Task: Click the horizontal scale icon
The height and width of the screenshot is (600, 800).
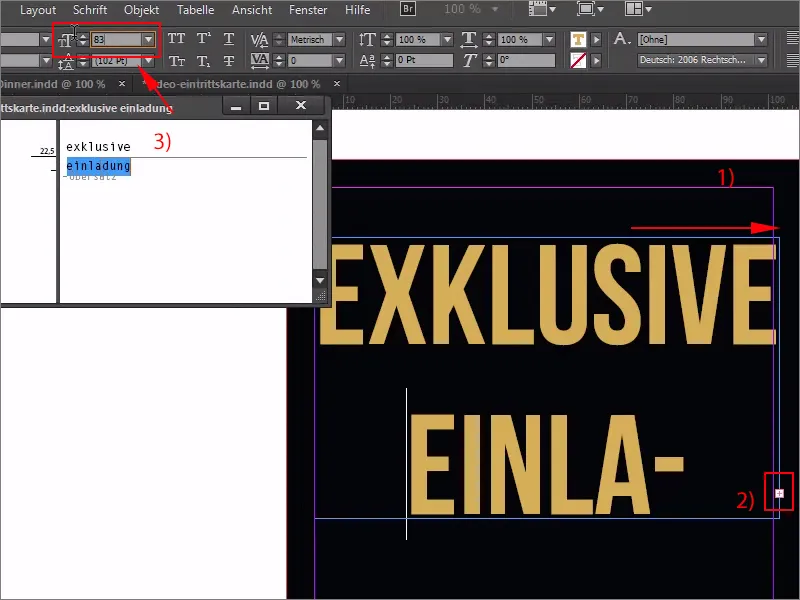Action: coord(469,39)
